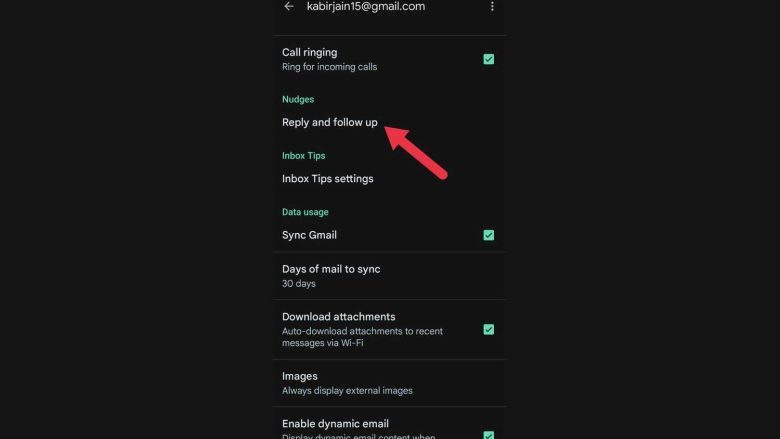
Task: Uncheck the Sync Gmail checkbox
Action: click(488, 235)
